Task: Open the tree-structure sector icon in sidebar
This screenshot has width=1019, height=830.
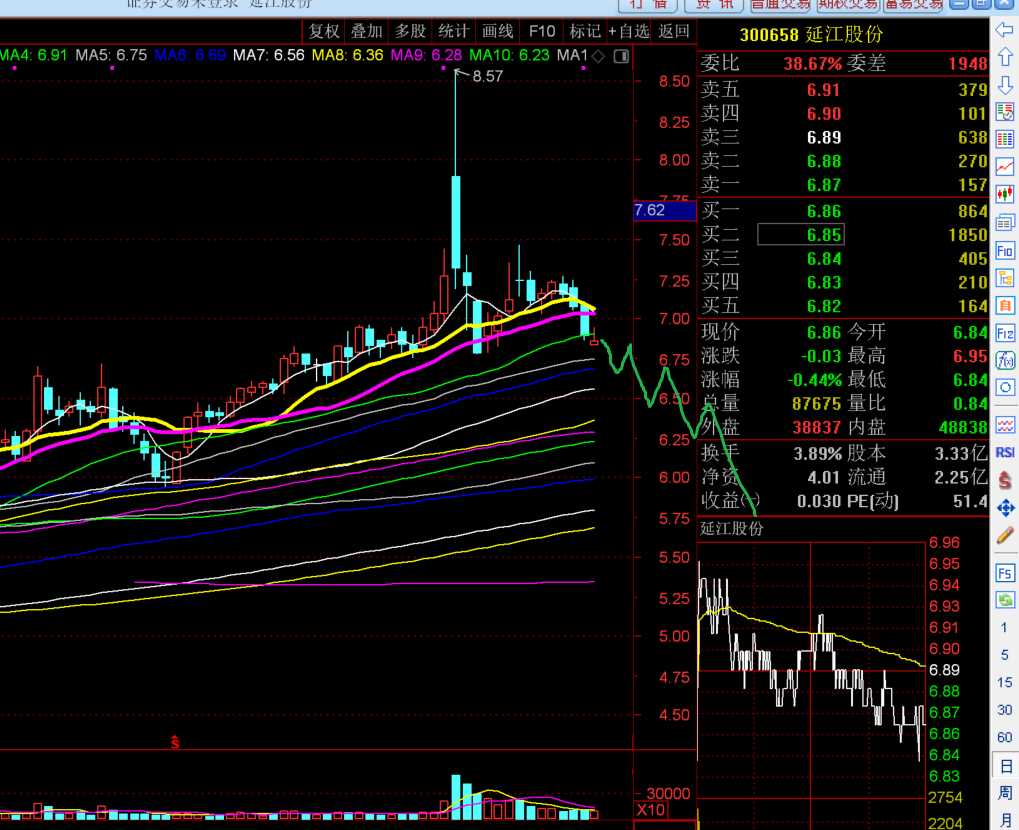Action: tap(1005, 278)
